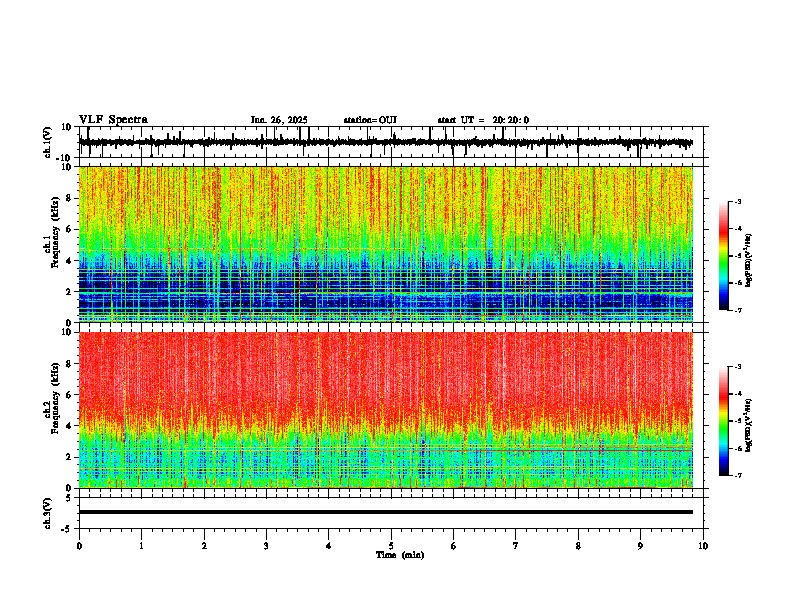Click the ch.2 frequency axis "8" tick label
Image resolution: width=792 pixels, height=612 pixels.
[x=70, y=364]
